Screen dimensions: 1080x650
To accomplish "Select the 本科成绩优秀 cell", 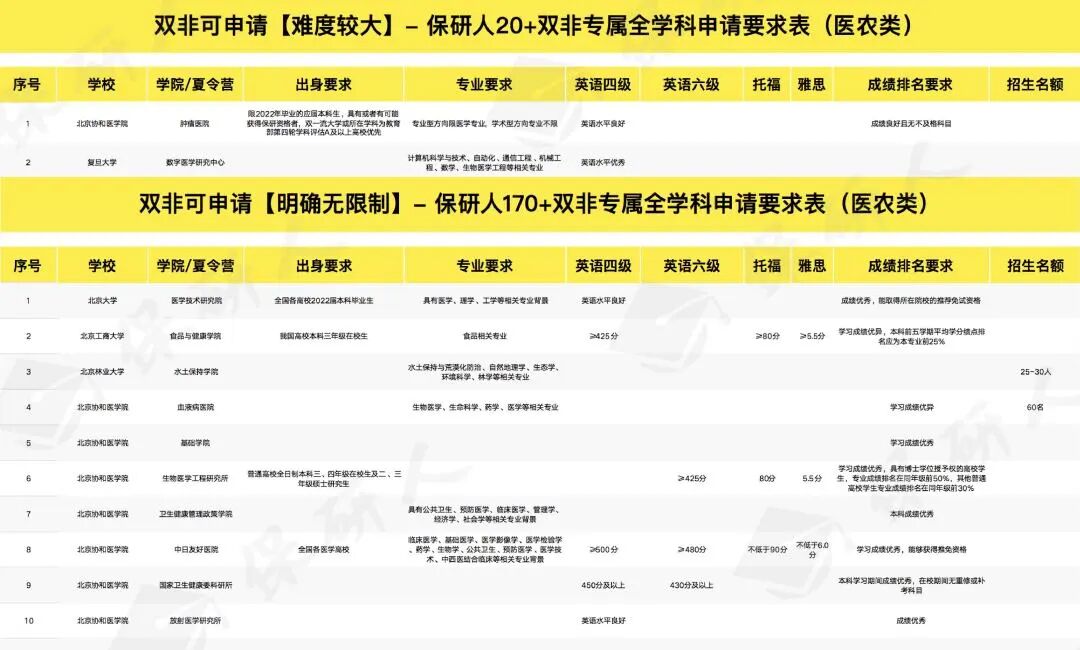I will pyautogui.click(x=911, y=514).
